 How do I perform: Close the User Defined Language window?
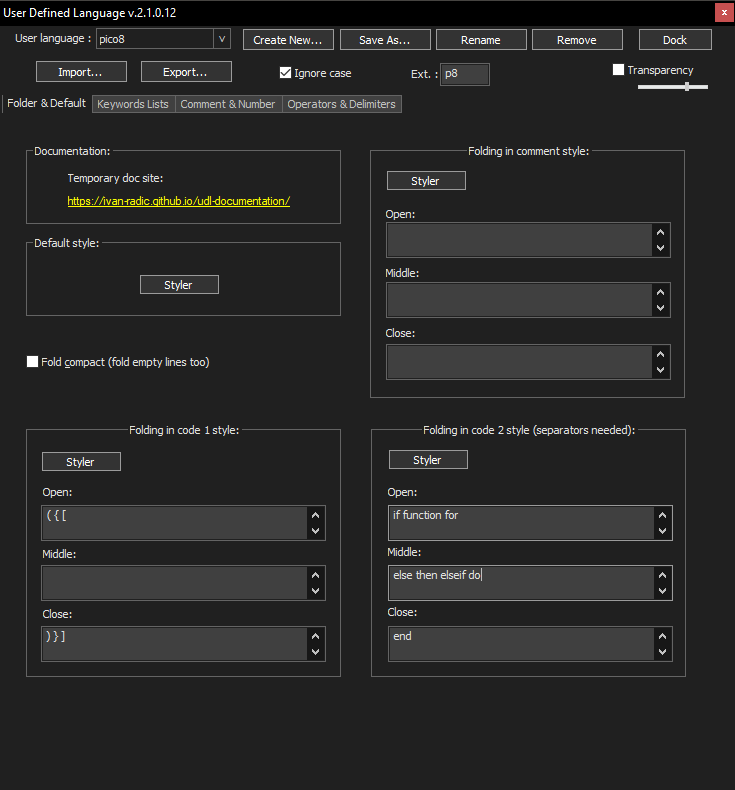tap(724, 13)
